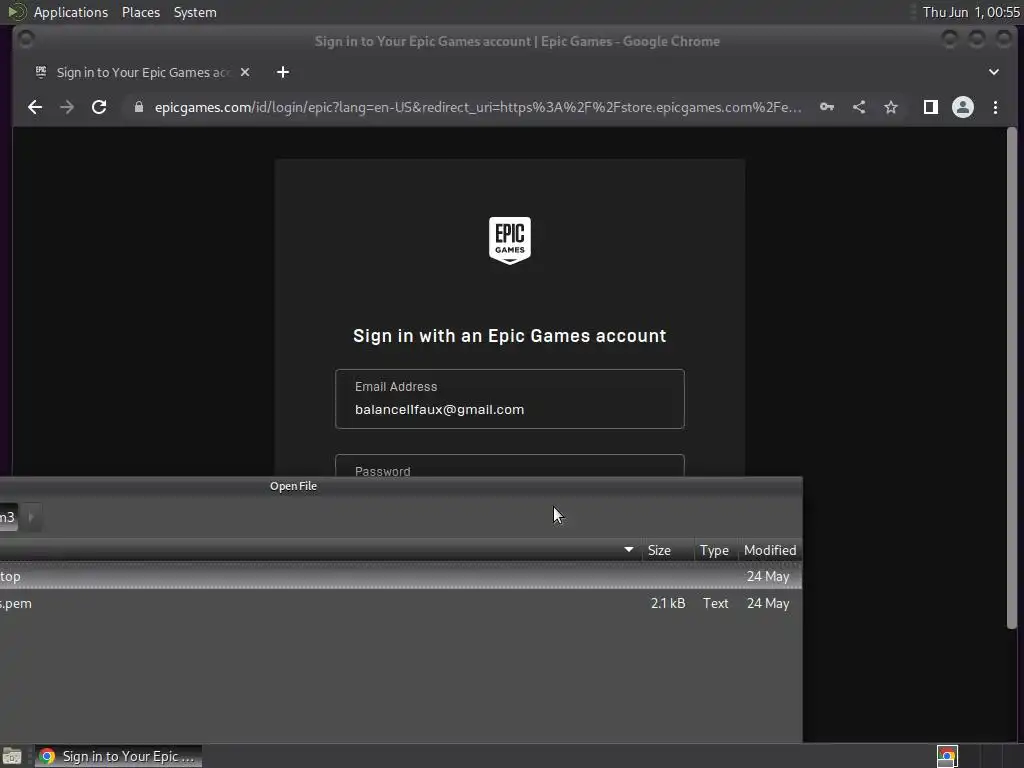This screenshot has height=768, width=1024.
Task: Share this page using share icon
Action: pyautogui.click(x=859, y=107)
